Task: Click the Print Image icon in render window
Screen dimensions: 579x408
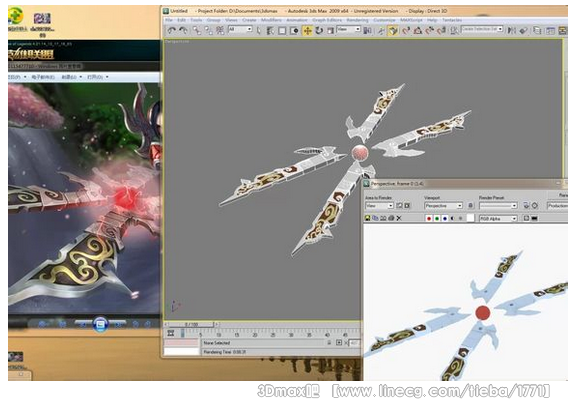Action: point(391,218)
